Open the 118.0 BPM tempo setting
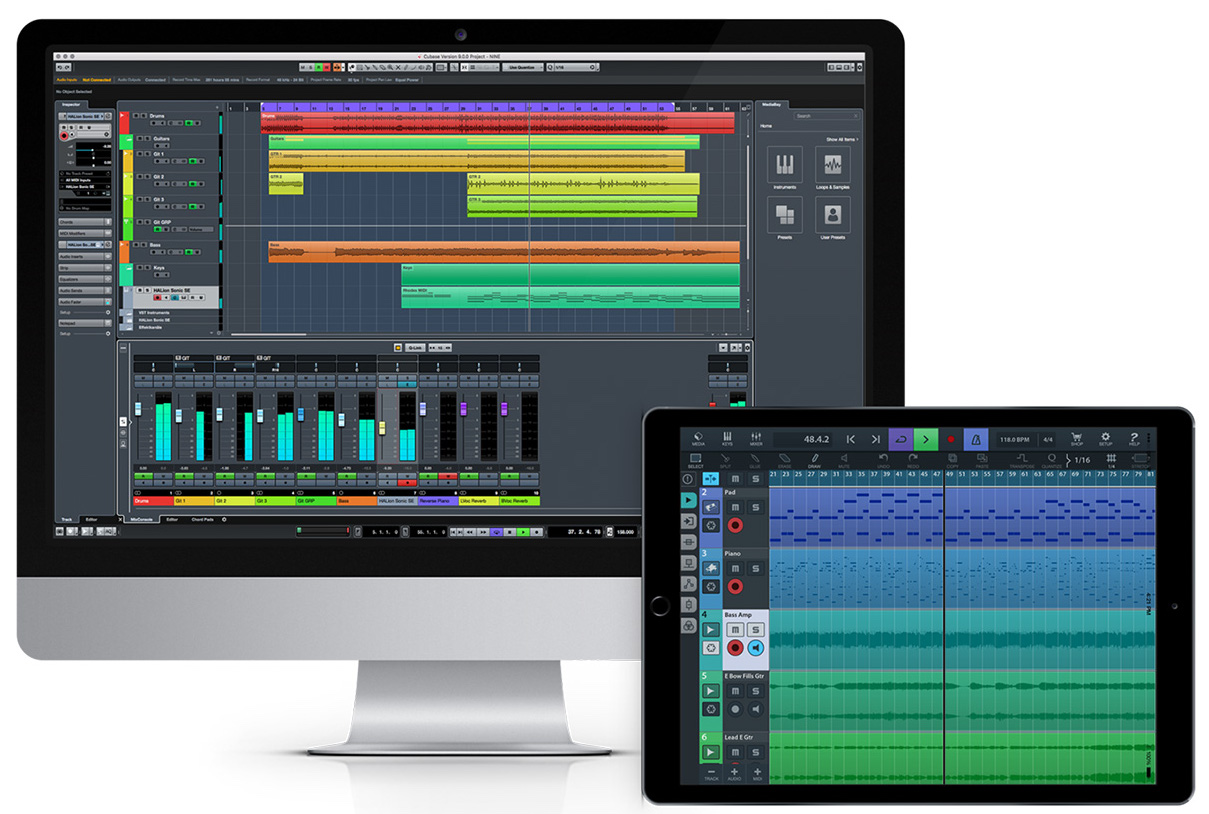The height and width of the screenshot is (814, 1209). point(1015,439)
